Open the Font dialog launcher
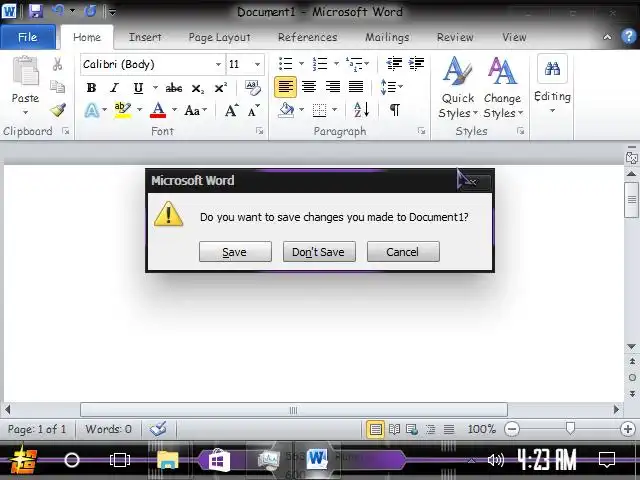 [x=260, y=131]
